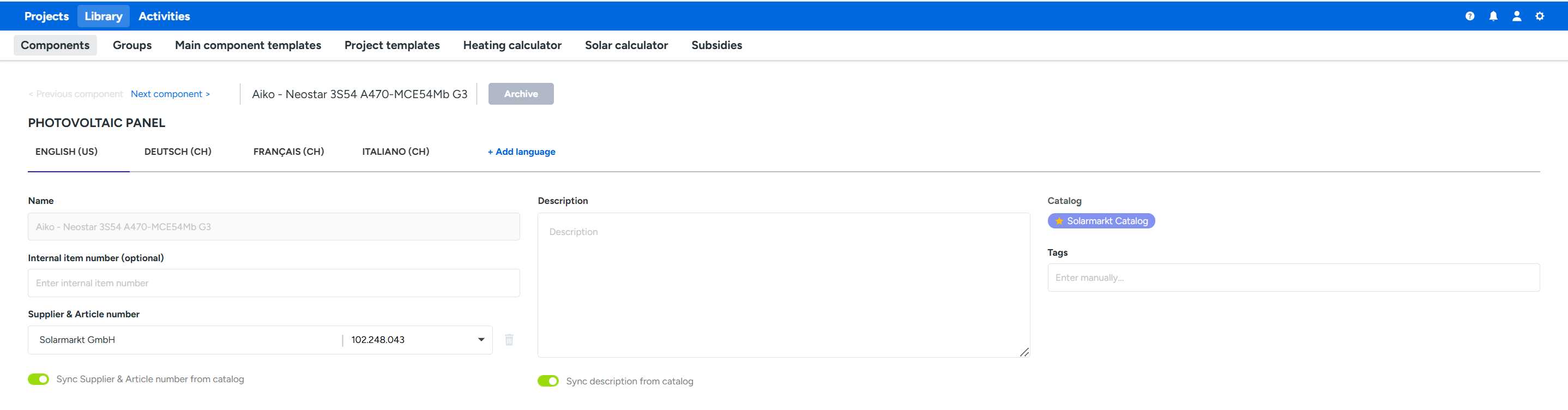Focus the Internal item number field

tap(273, 283)
